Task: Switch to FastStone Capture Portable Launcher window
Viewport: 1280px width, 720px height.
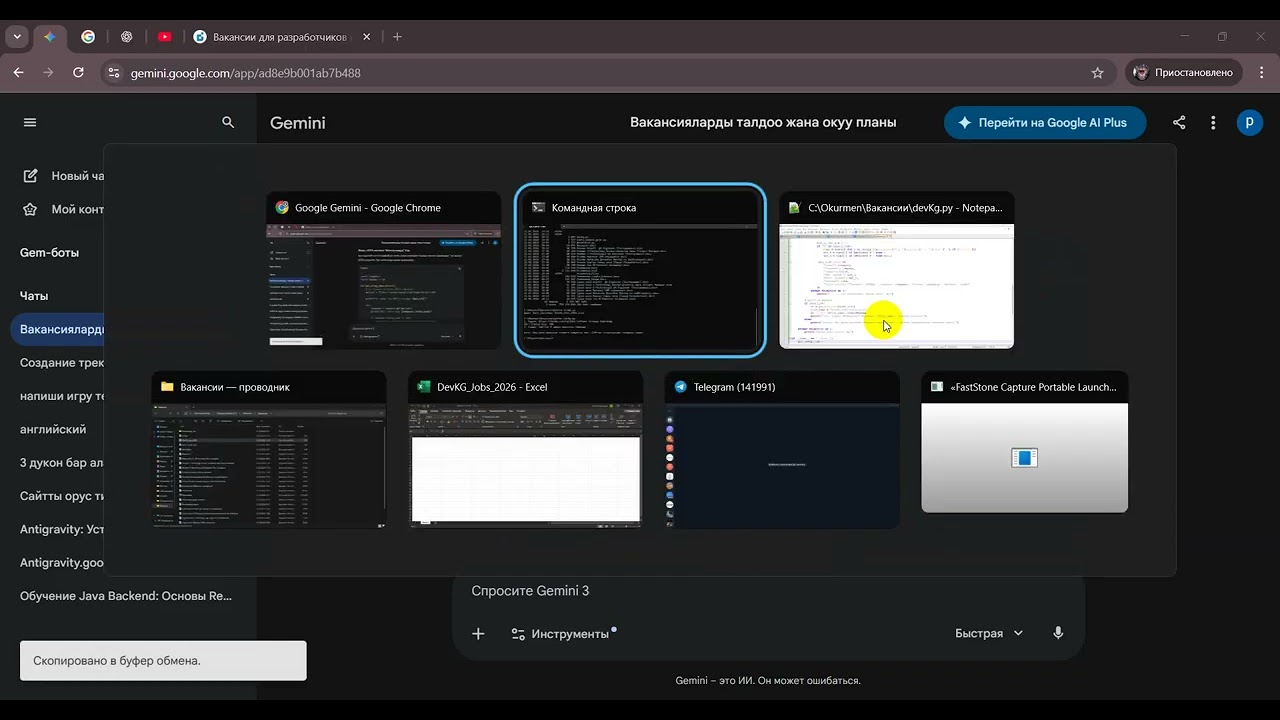Action: [x=1025, y=442]
